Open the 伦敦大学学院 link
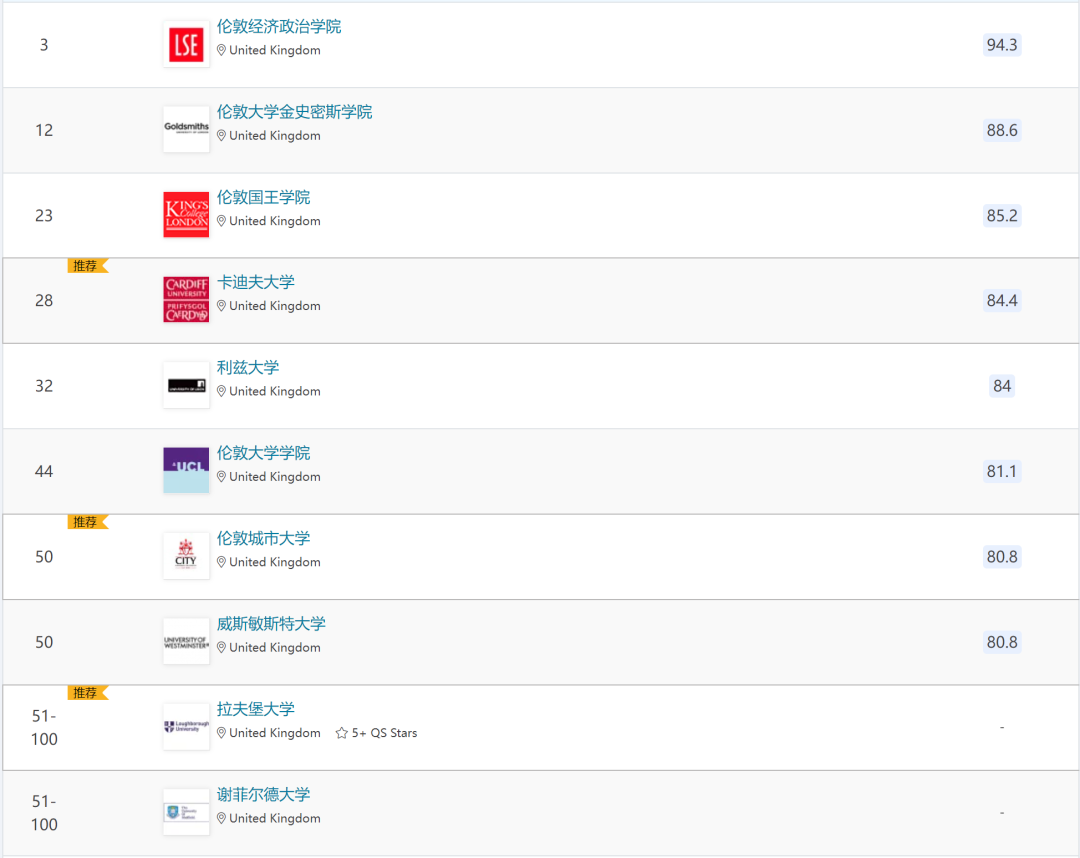The width and height of the screenshot is (1080, 858). tap(264, 453)
